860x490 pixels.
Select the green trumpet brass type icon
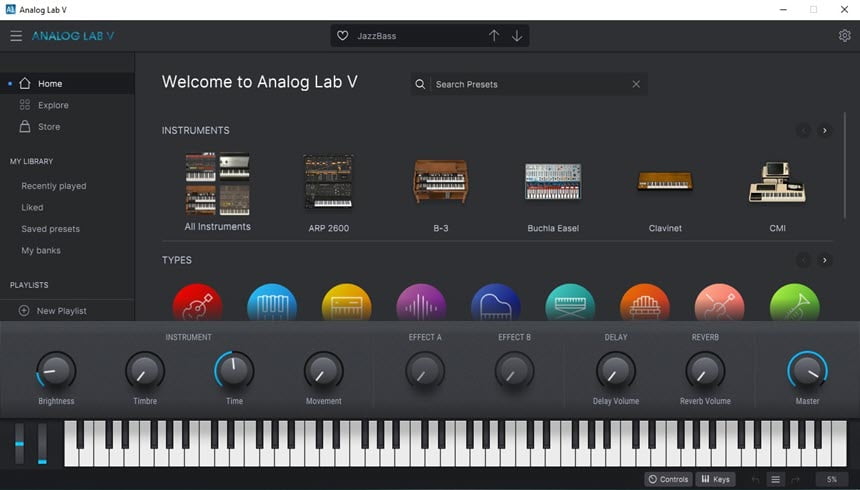[x=795, y=302]
